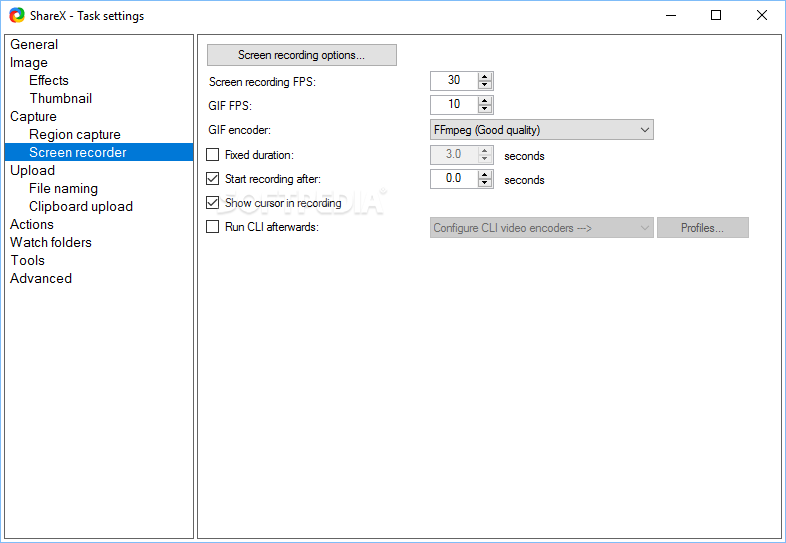The width and height of the screenshot is (786, 543).
Task: Enable Run CLI afterwards checkbox
Action: pyautogui.click(x=213, y=227)
